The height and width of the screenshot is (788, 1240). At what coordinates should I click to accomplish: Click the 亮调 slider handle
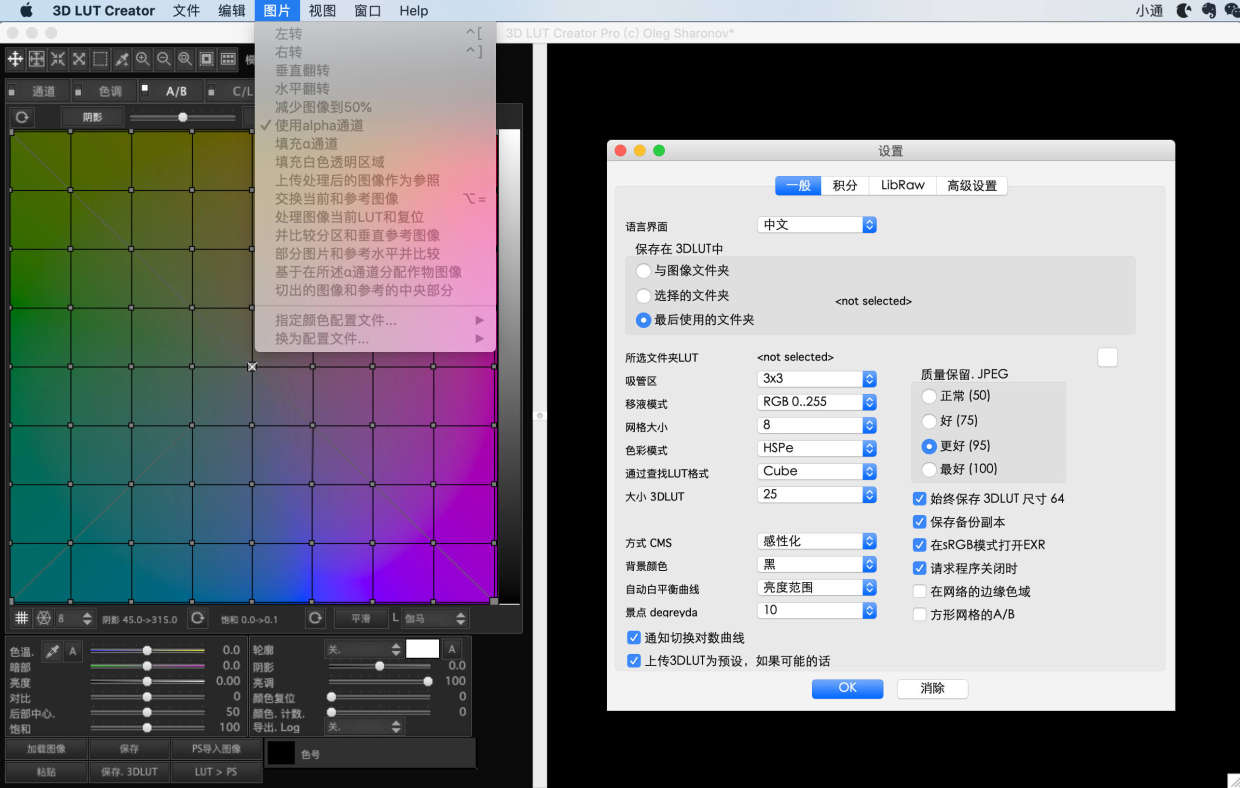[428, 681]
